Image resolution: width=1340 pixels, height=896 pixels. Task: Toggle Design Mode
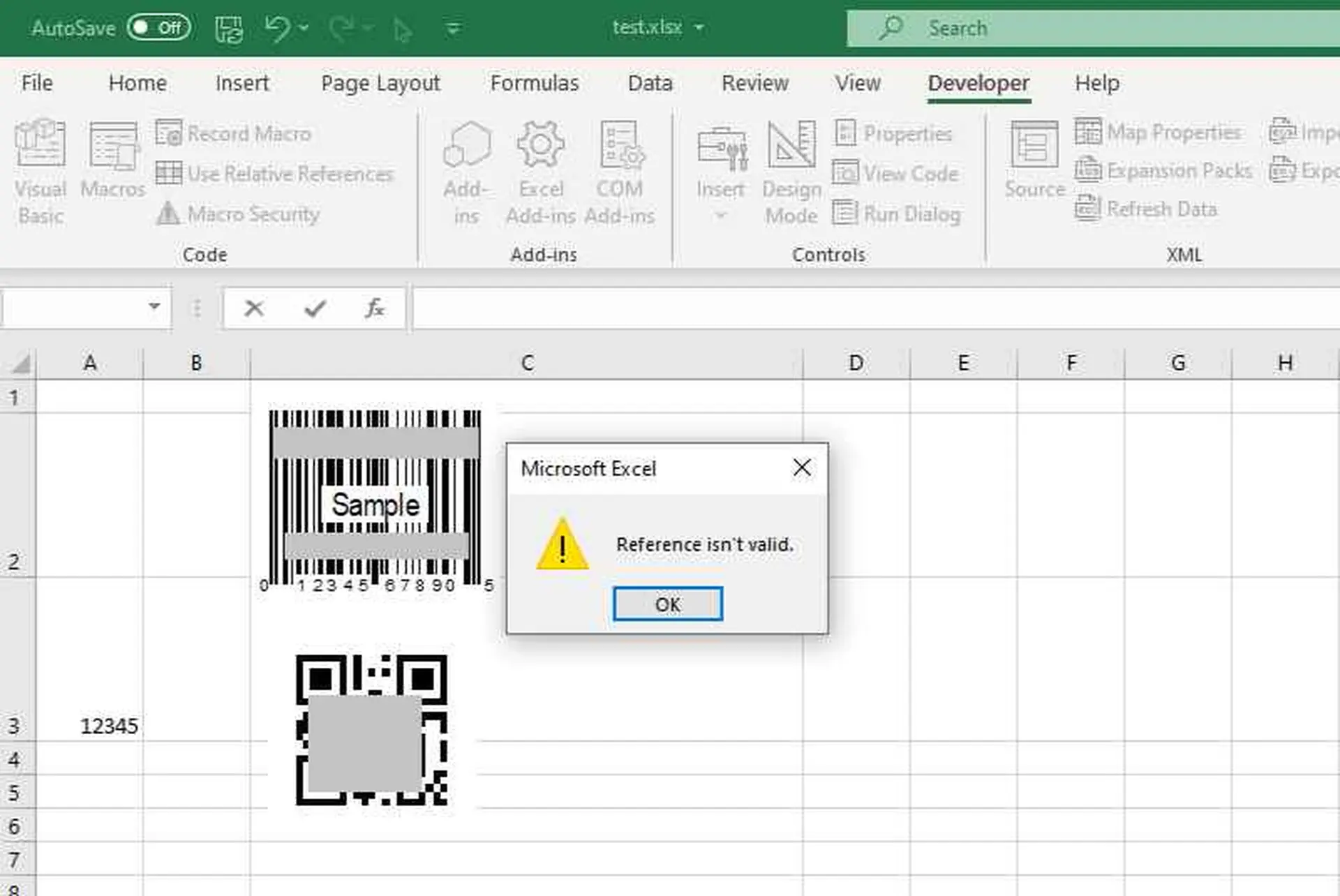pos(791,172)
